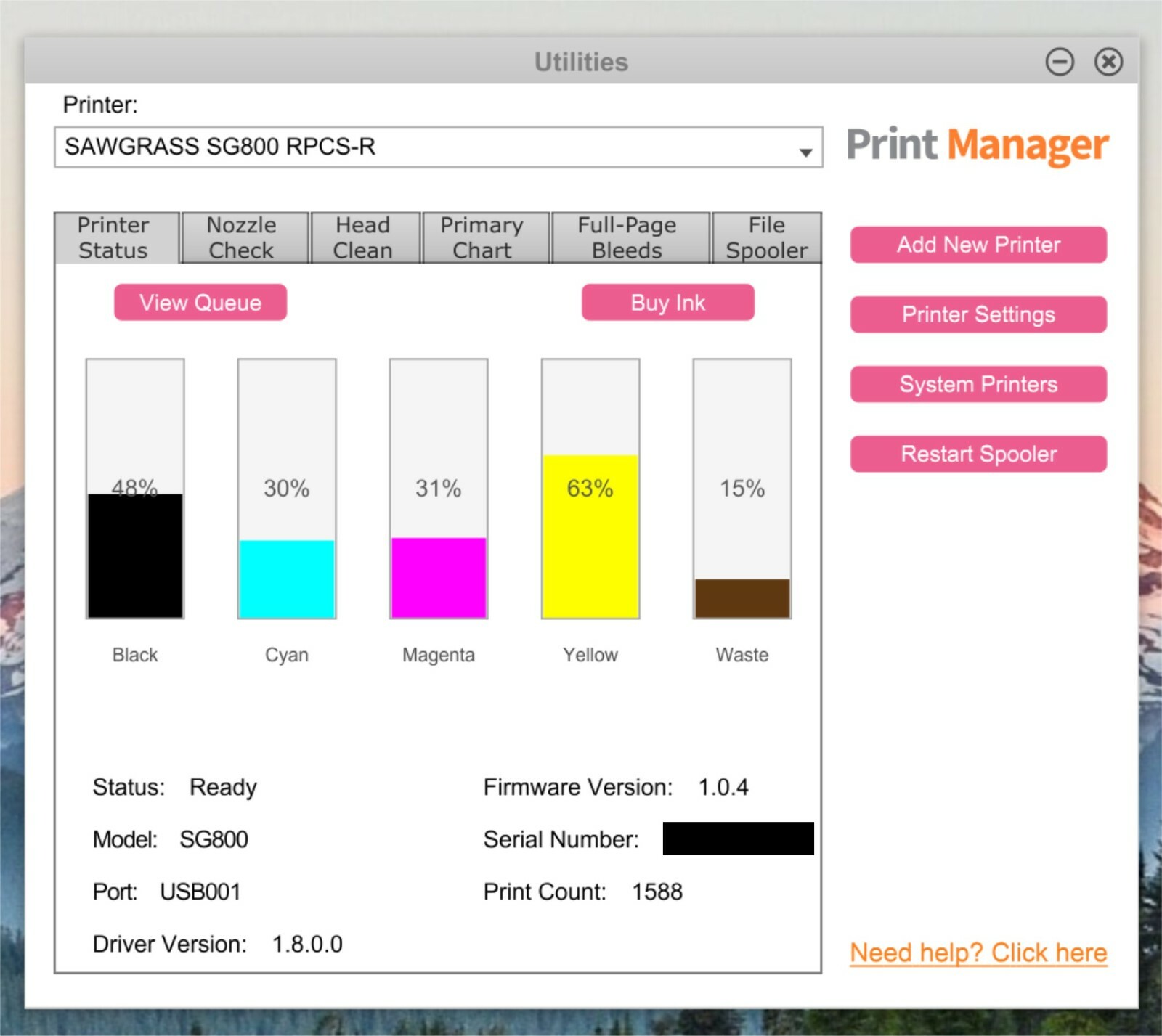Viewport: 1162px width, 1036px height.
Task: Click the Utilities title text
Action: point(581,62)
